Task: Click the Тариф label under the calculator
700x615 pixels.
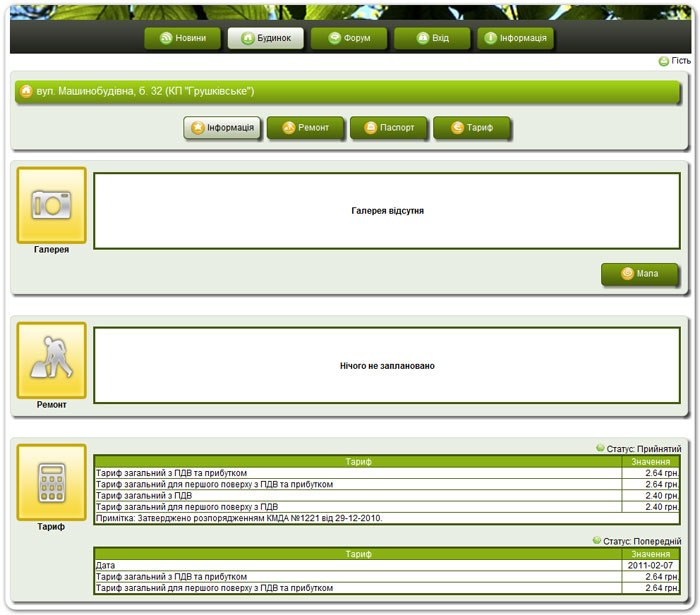Action: point(51,527)
